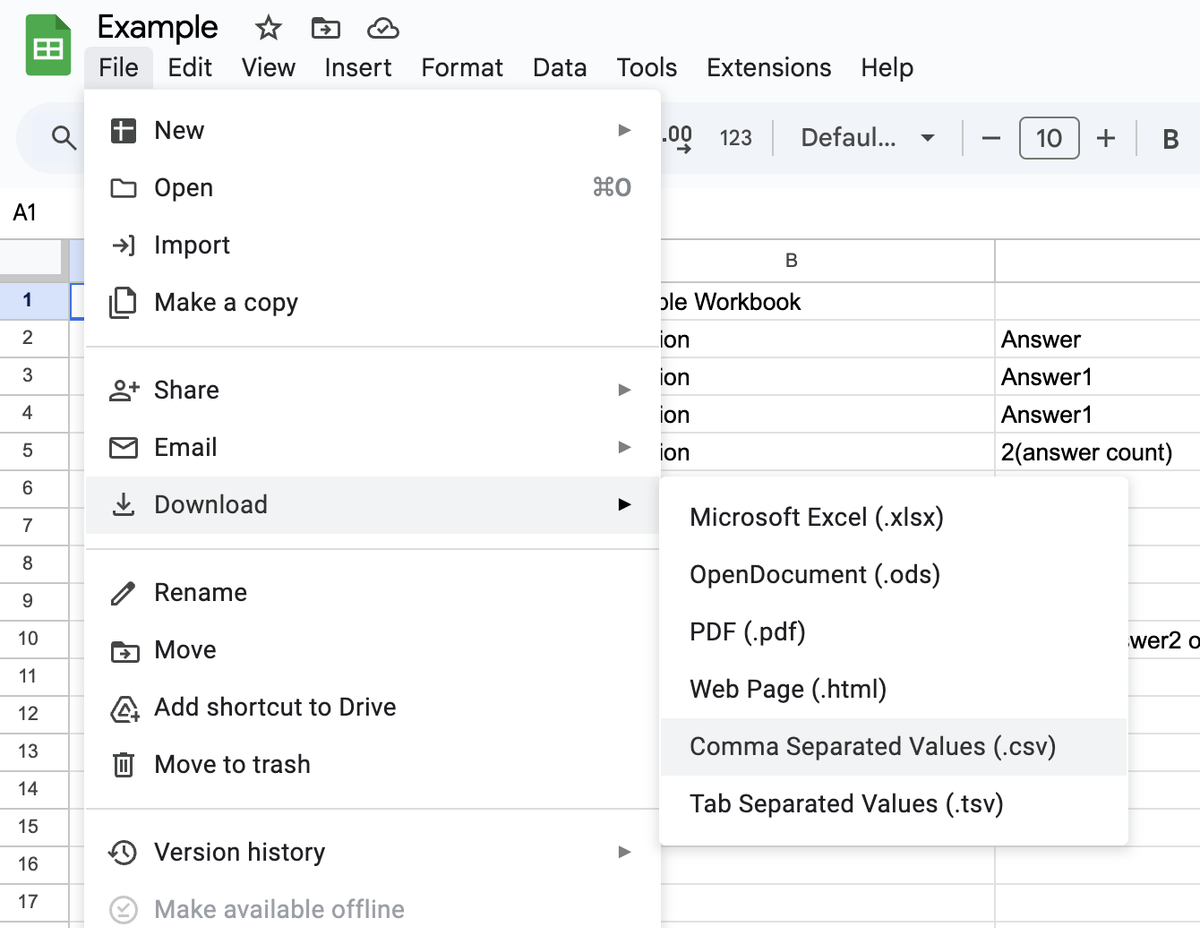Viewport: 1200px width, 928px height.
Task: Check document sync status via cloud icon
Action: (x=383, y=28)
